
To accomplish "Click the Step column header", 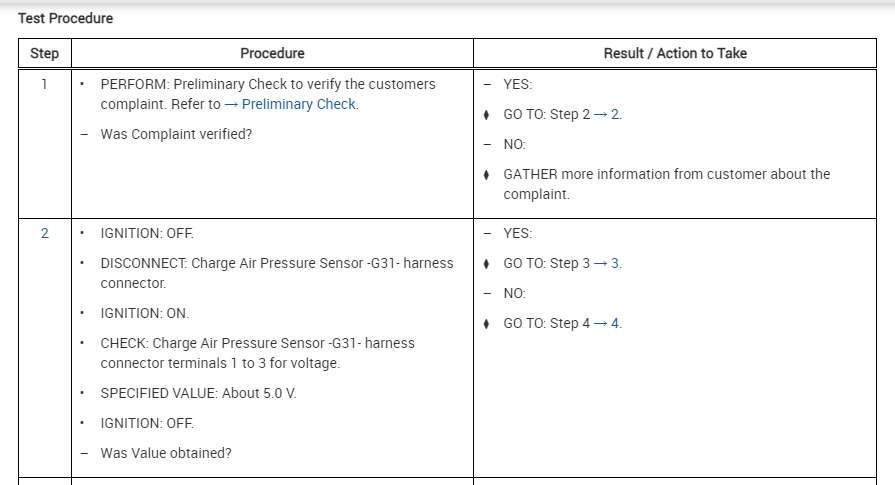I will tap(44, 53).
